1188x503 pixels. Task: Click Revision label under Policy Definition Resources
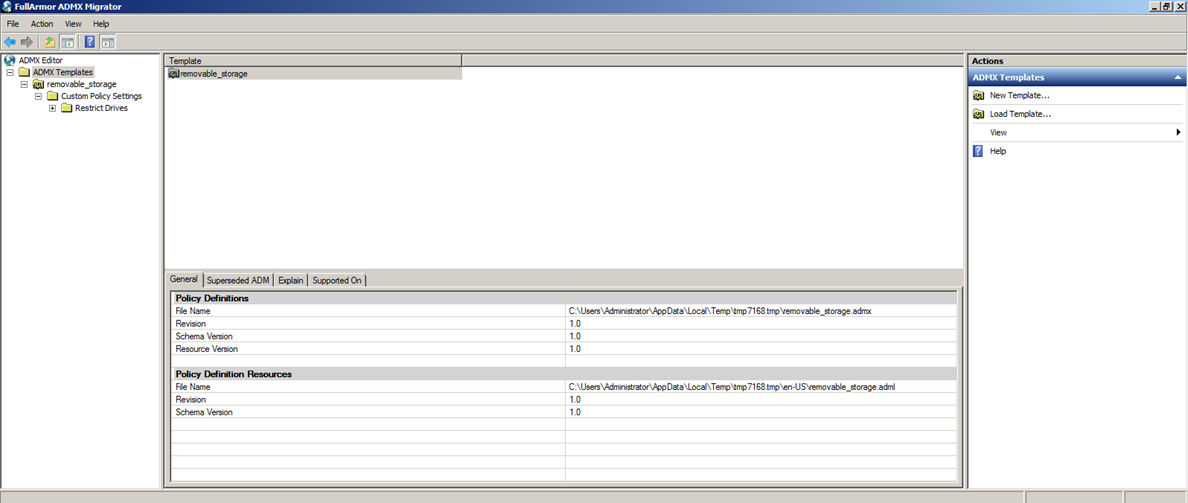coord(190,399)
